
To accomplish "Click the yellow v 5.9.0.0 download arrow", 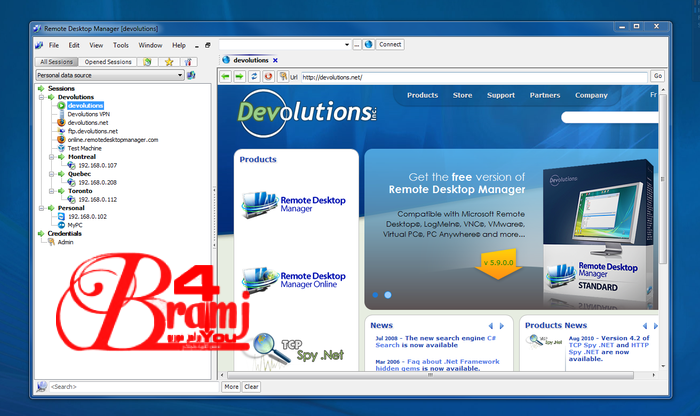I will 498,264.
